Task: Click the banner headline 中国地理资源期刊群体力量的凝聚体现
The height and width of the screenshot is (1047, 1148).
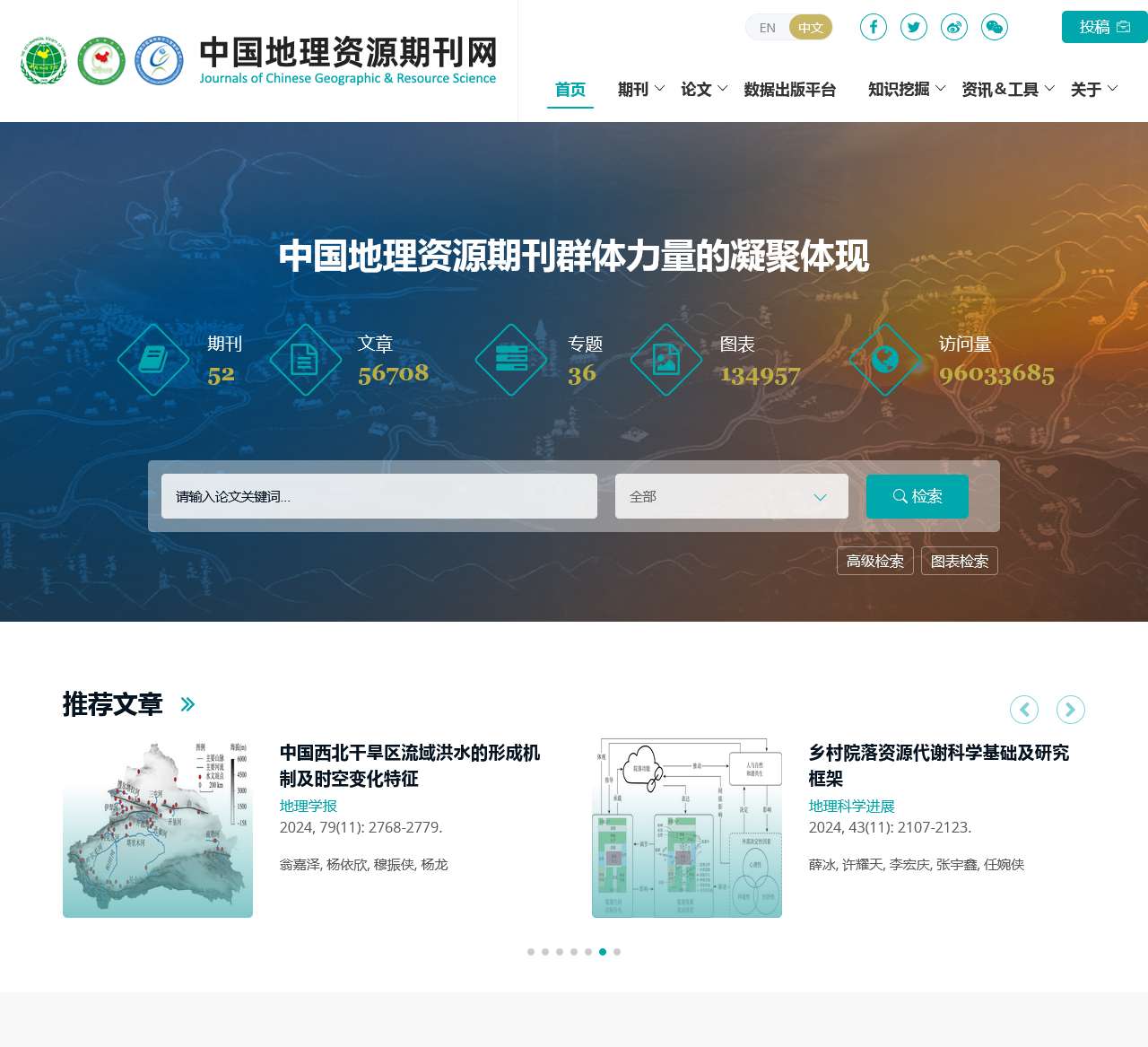Action: click(574, 256)
